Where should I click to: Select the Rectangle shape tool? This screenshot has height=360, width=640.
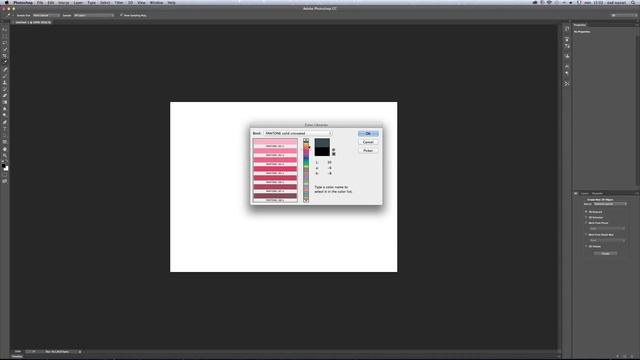point(5,142)
